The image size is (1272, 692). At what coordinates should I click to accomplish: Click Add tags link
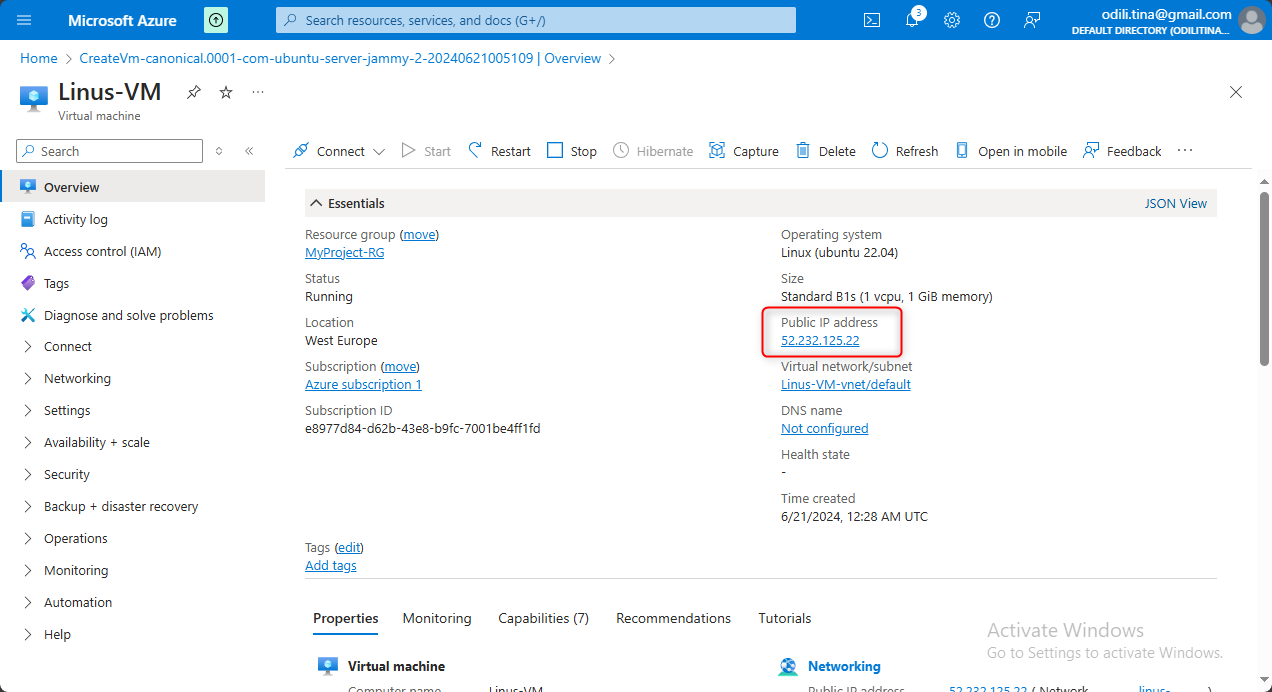(x=331, y=566)
